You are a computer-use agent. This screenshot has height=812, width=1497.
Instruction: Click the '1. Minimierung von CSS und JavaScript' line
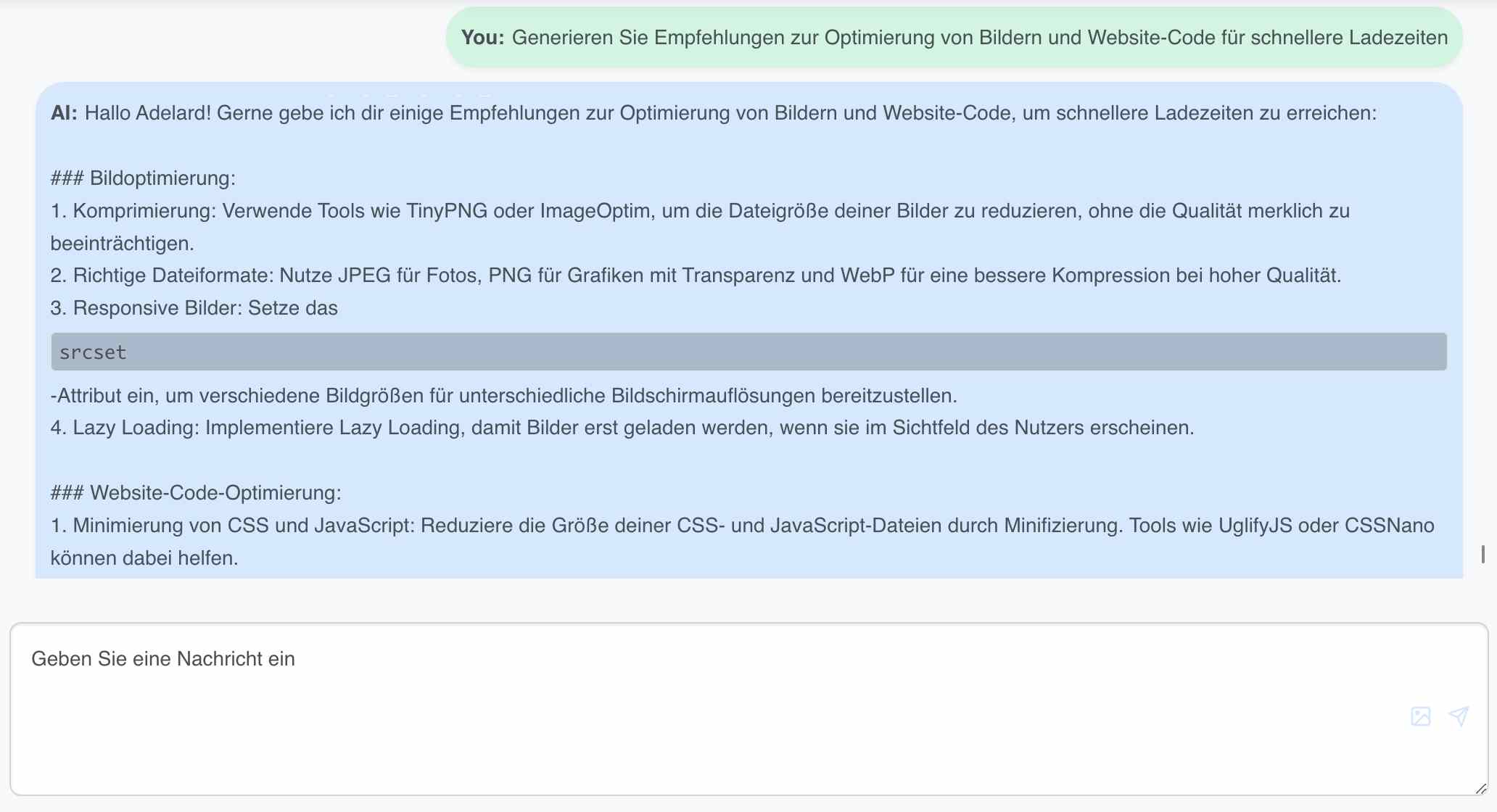pos(743,525)
